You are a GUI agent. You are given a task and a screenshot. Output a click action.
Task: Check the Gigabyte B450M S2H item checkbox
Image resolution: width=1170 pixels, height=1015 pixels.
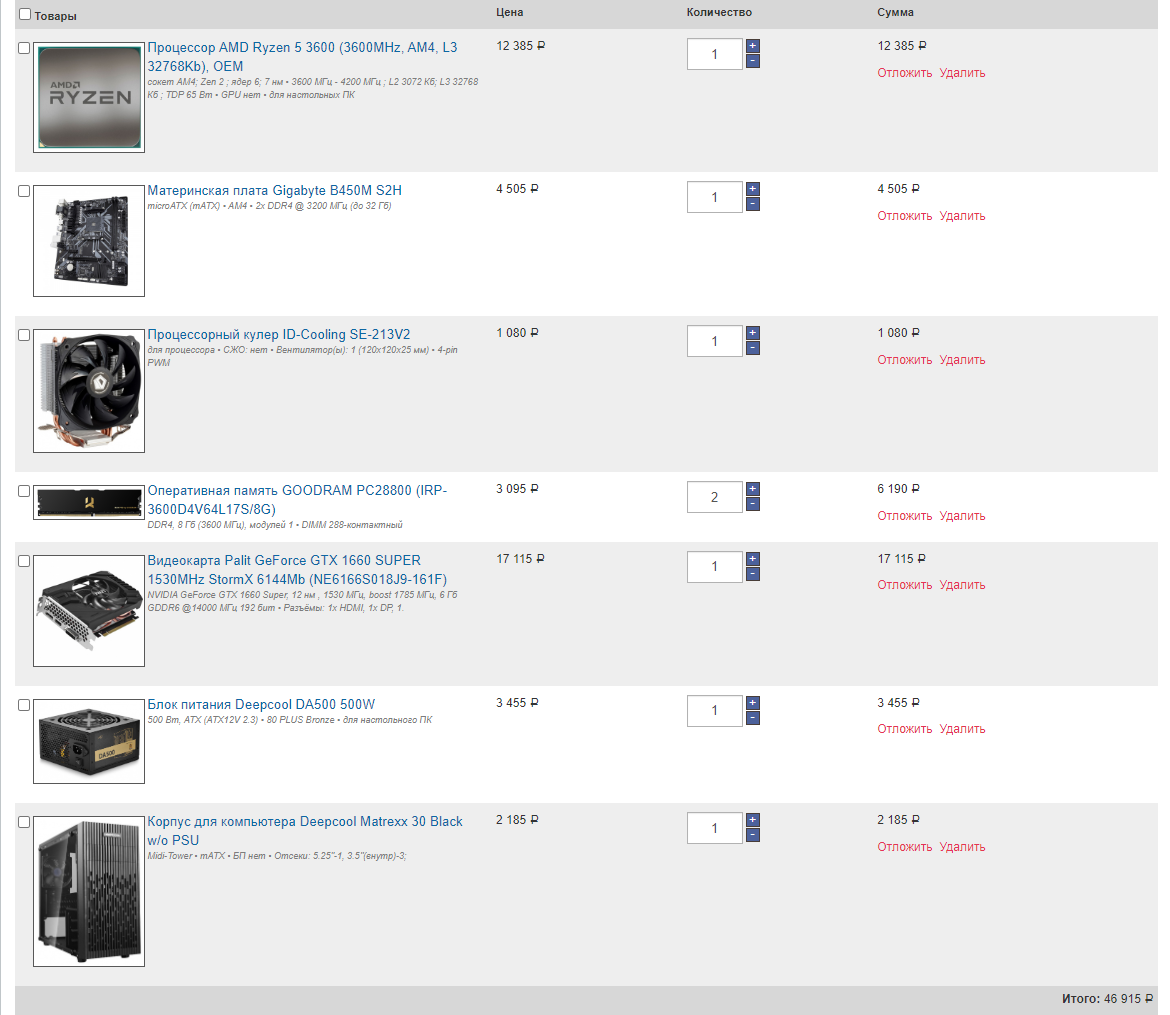coord(24,191)
